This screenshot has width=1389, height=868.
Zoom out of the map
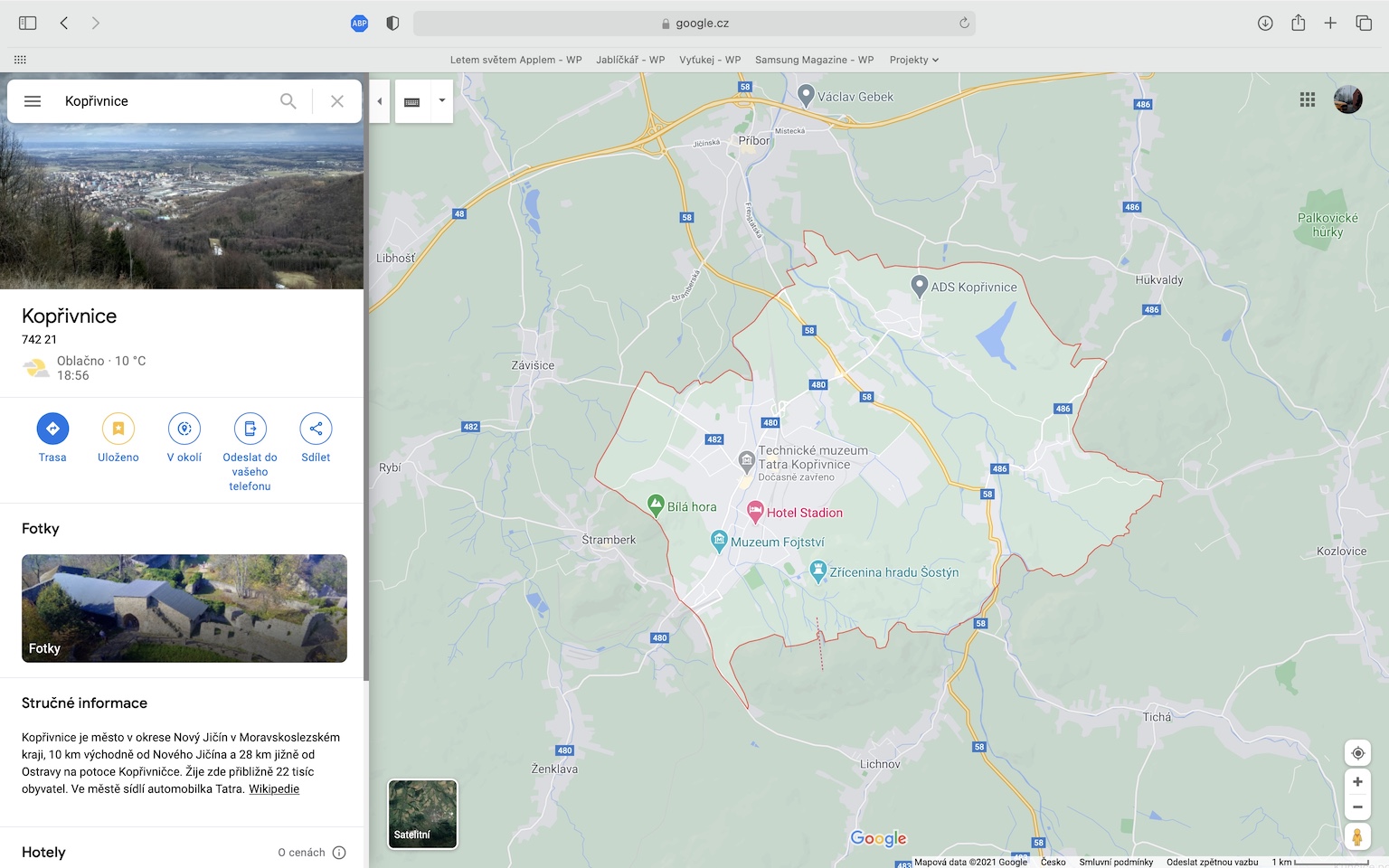tap(1357, 807)
